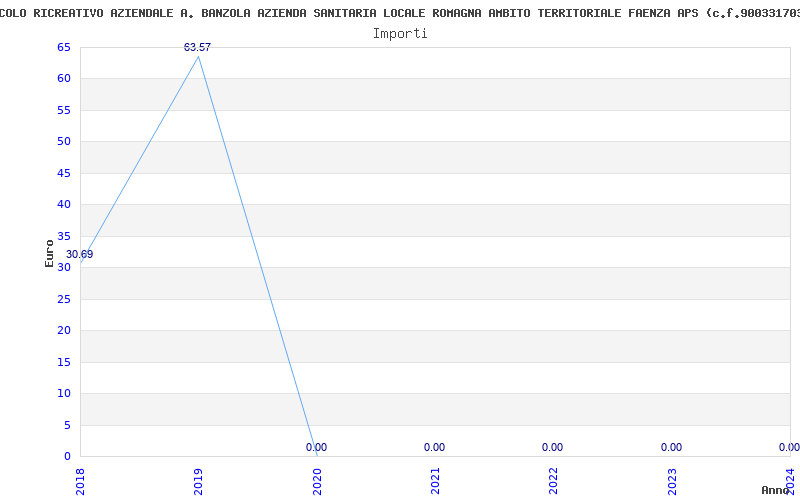Select the 0.00 value label for 2021
The image size is (800, 500).
tap(434, 447)
